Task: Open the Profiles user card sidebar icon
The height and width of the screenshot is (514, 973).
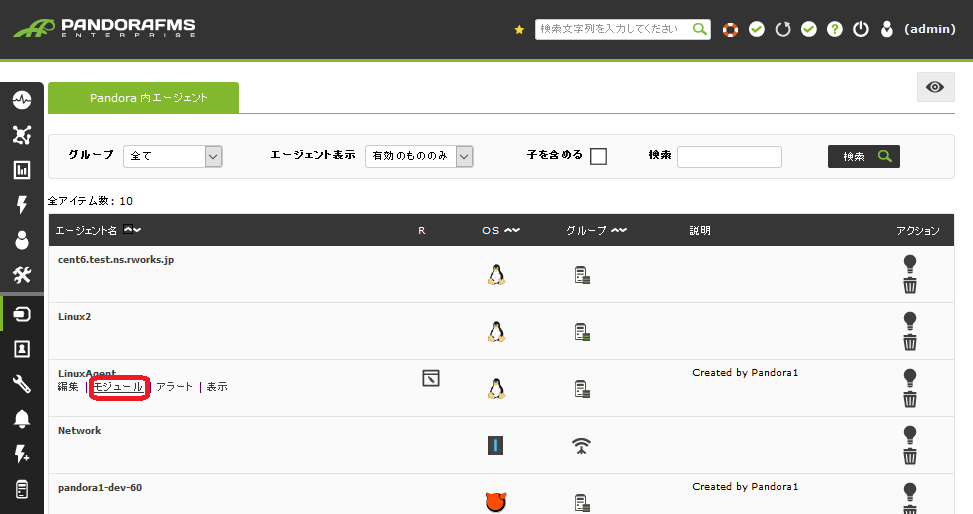Action: tap(22, 349)
